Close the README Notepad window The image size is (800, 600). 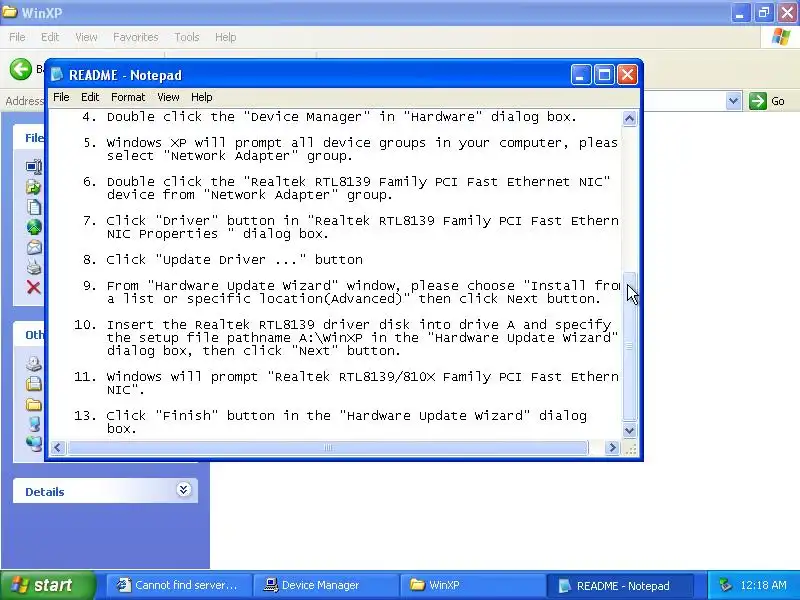tap(628, 75)
